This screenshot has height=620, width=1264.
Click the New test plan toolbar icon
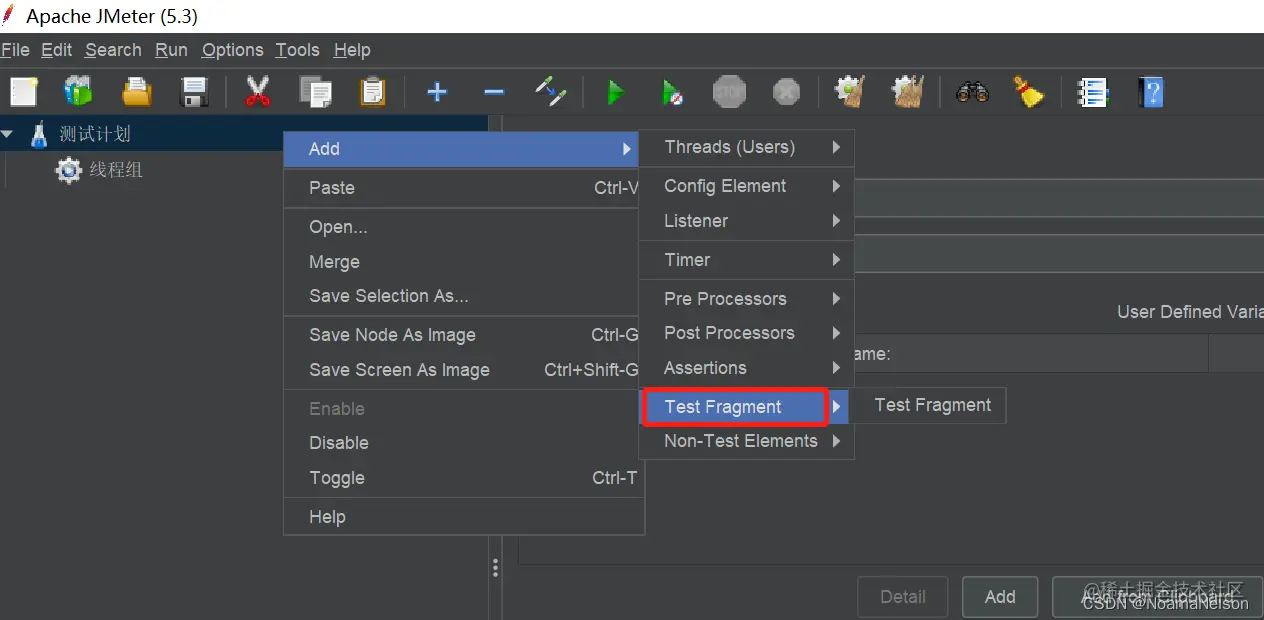pos(23,93)
